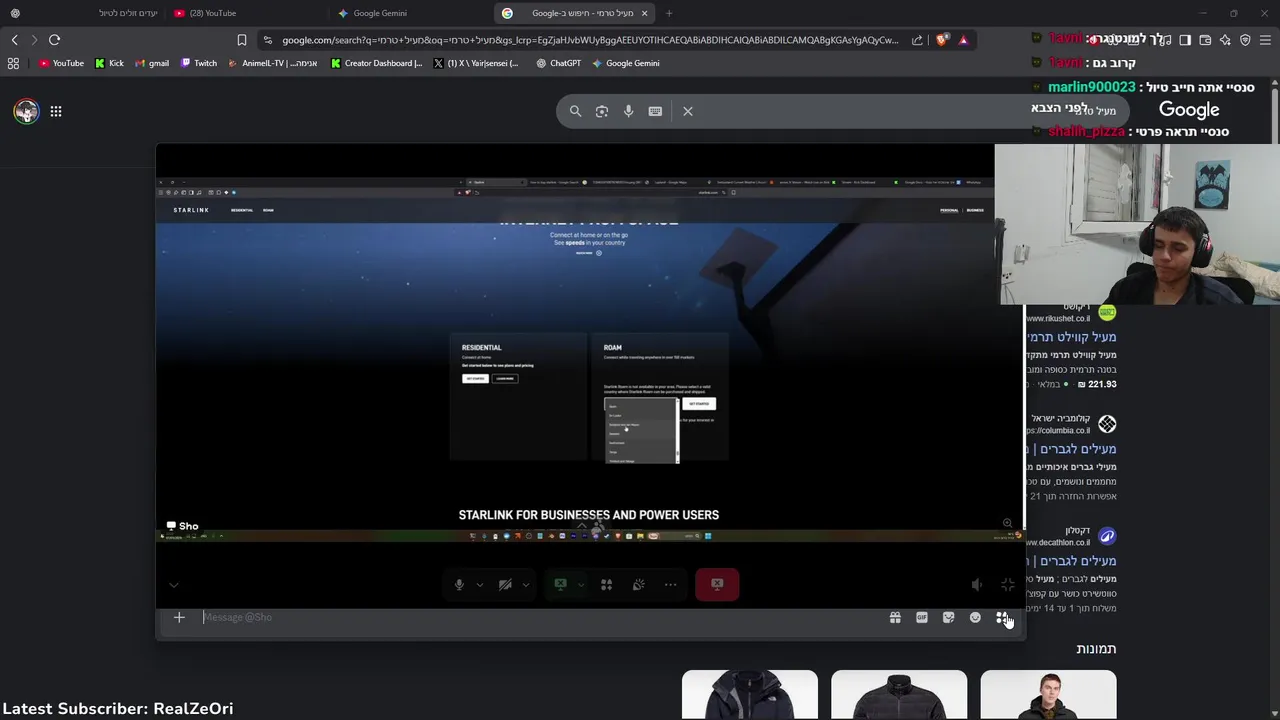Viewport: 1280px width, 720px height.
Task: Close the active Google search tab
Action: coord(644,13)
